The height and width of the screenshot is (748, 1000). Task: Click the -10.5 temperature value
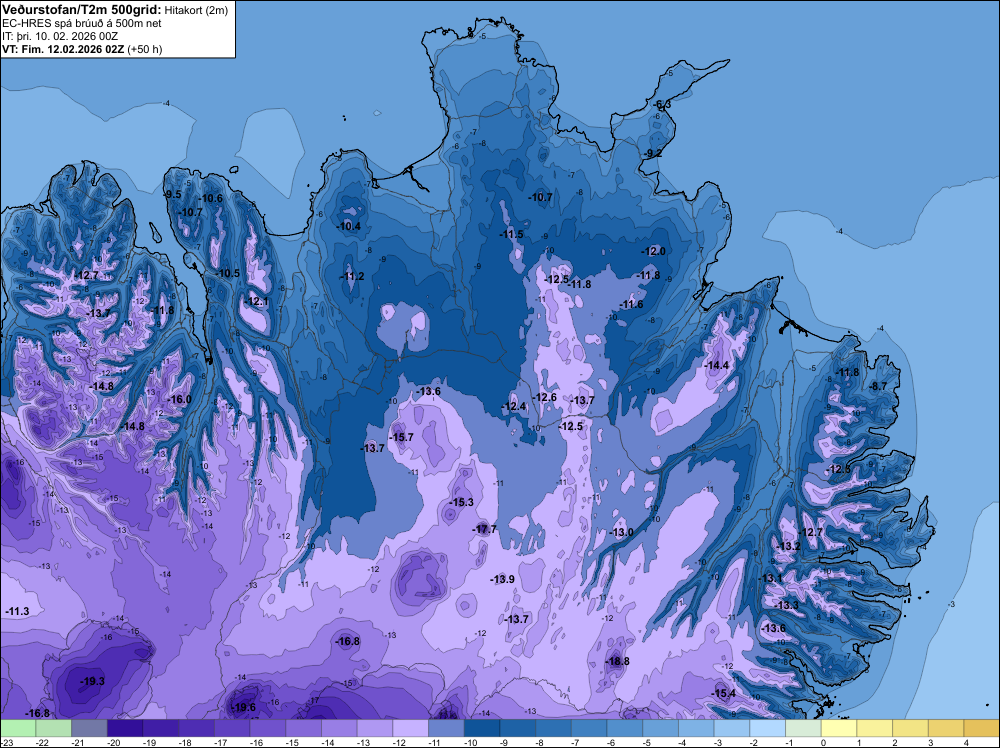[228, 274]
